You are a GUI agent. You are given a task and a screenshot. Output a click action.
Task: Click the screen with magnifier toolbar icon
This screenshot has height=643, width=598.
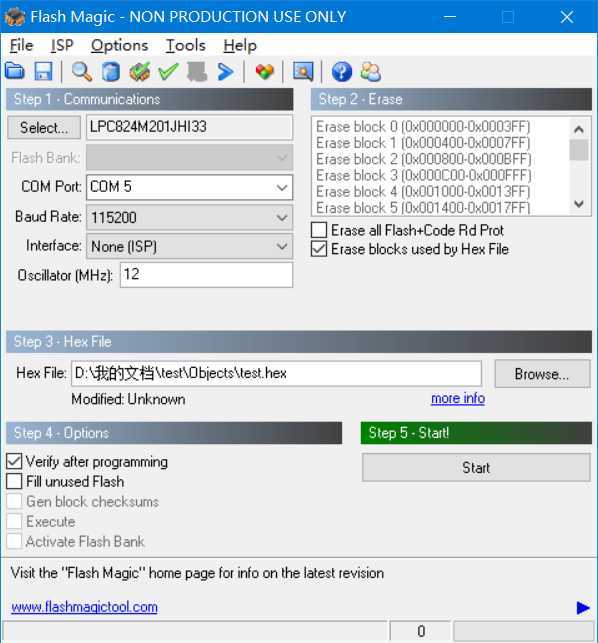pos(303,71)
